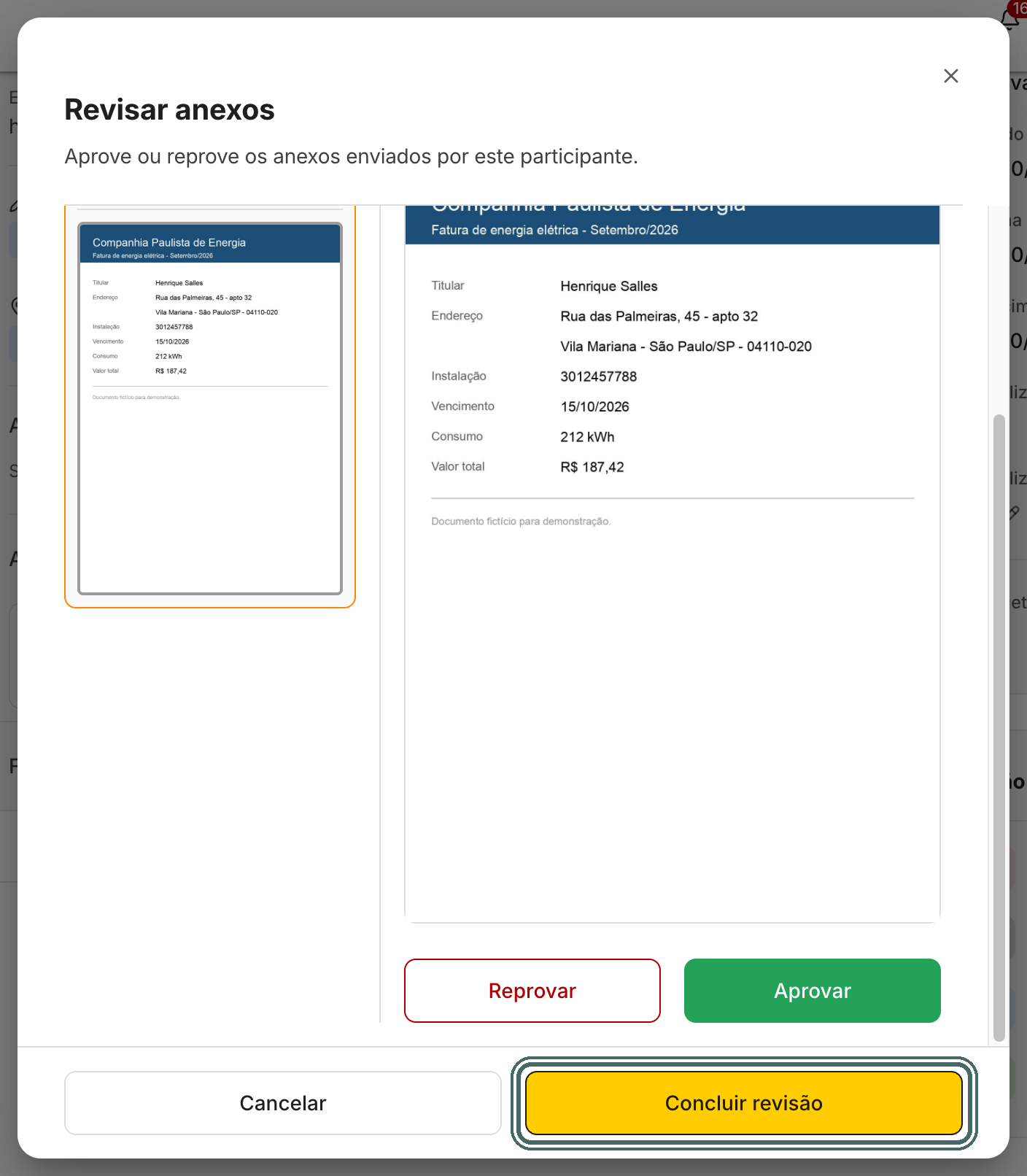Click 'Fatura de energia elétrica - Setembro/2026' header in preview

tap(554, 230)
